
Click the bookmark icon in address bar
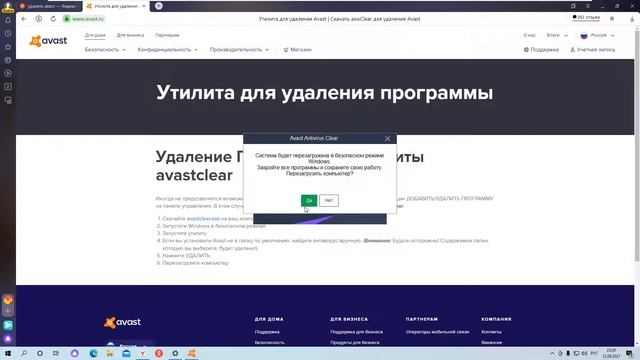point(612,19)
